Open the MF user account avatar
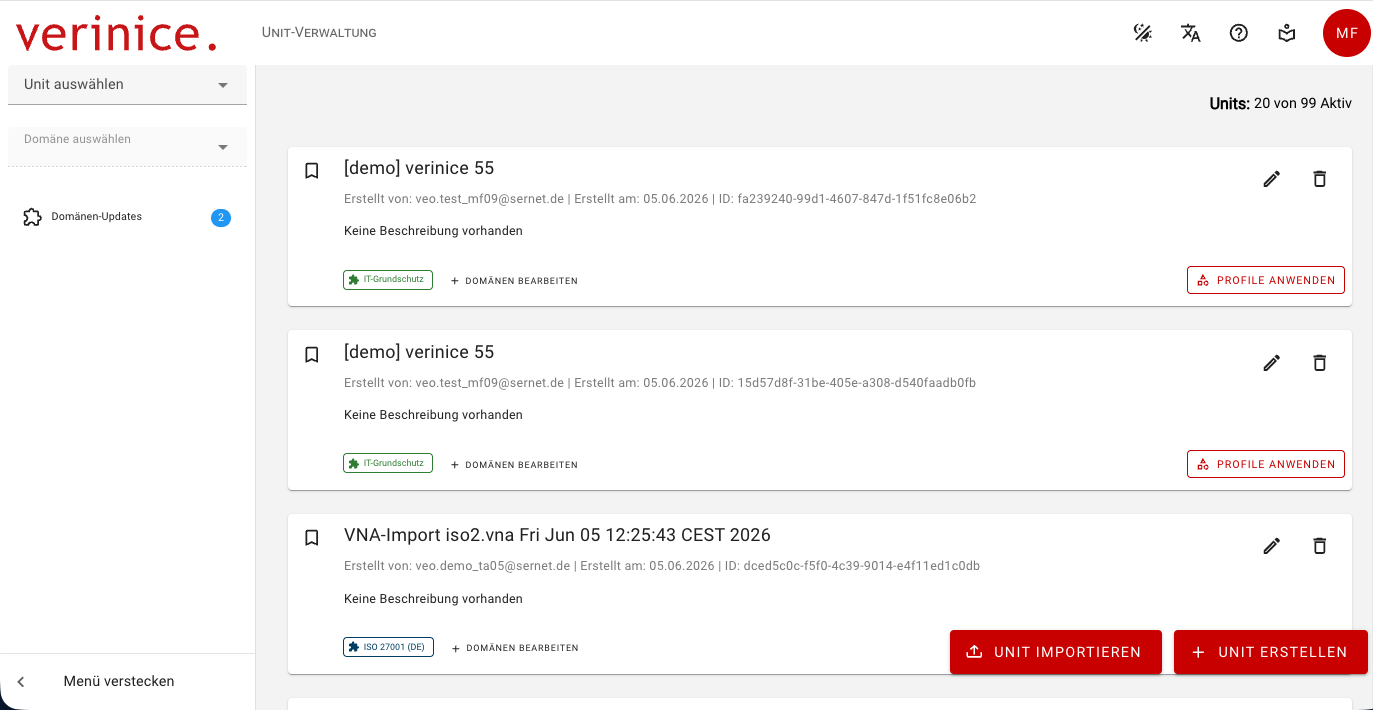 coord(1347,33)
